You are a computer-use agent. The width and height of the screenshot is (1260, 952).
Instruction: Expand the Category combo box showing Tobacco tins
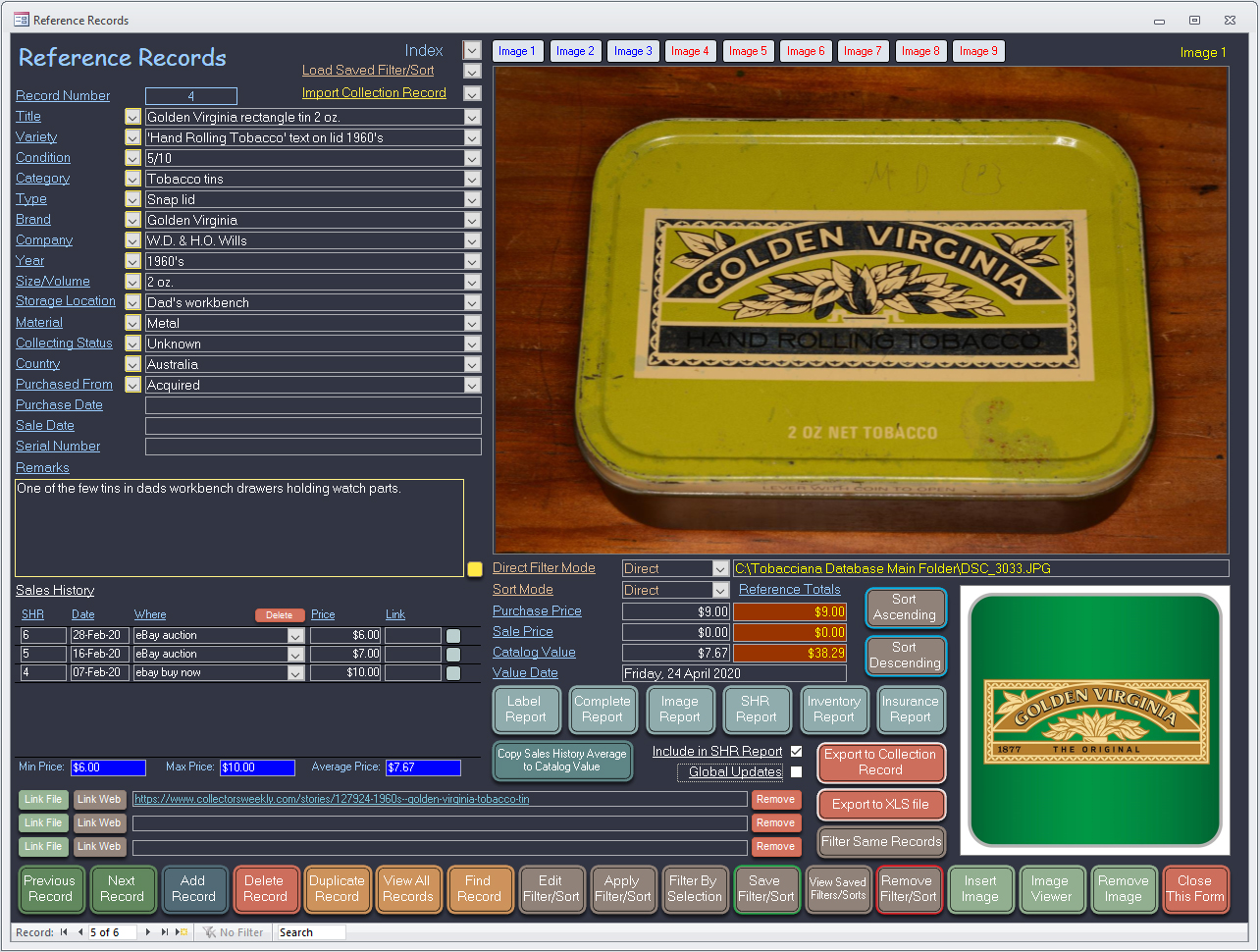[x=473, y=179]
